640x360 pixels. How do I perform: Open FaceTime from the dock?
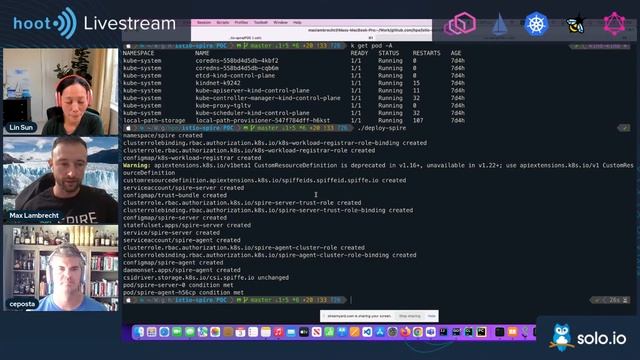click(x=177, y=332)
